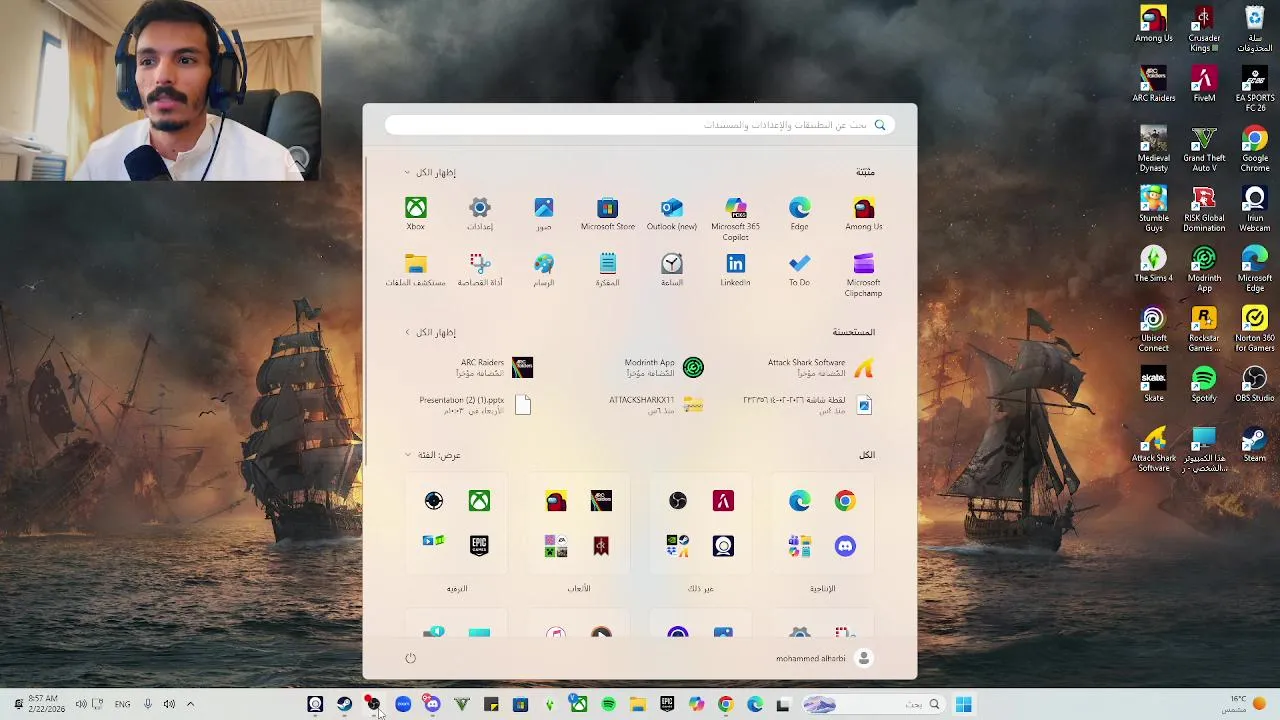Open Norton 360 for Gamers shortcut
The width and height of the screenshot is (1280, 720).
tap(1254, 330)
